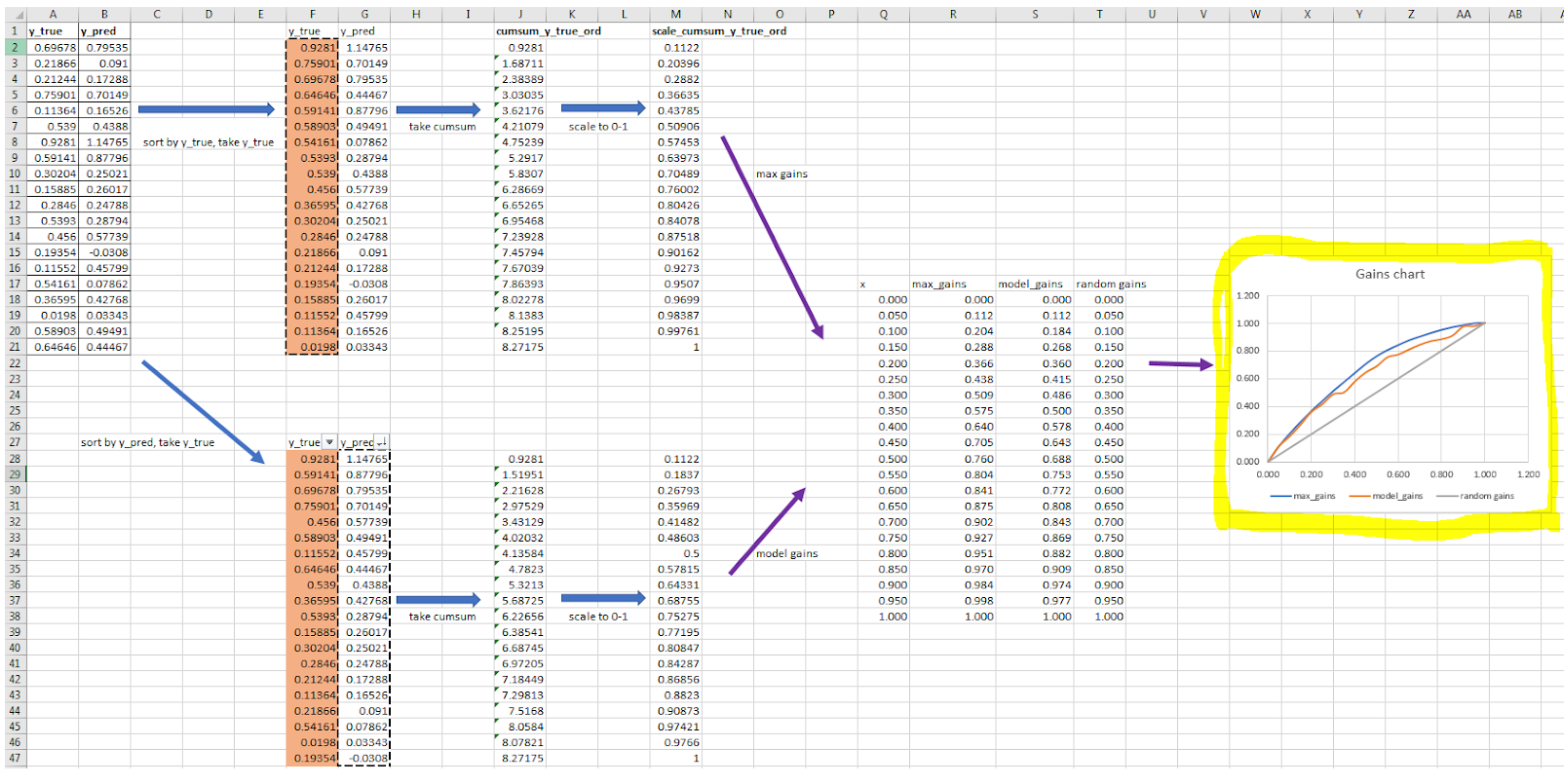Viewport: 1567px width, 774px height.
Task: Select the diagonal blue arrow below column B data
Action: tap(205, 412)
